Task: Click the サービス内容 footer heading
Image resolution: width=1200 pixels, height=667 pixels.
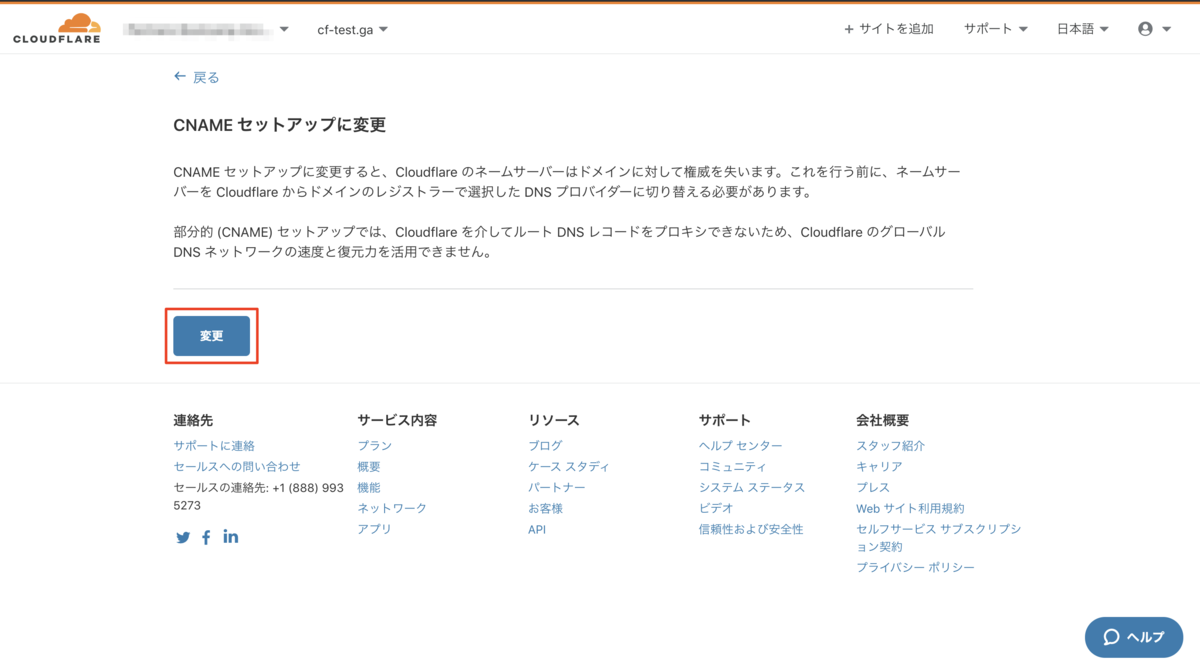Action: (x=397, y=420)
